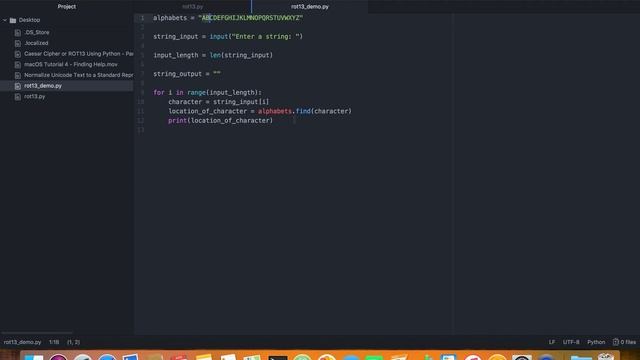Open rot13.py from the tree view
640x360 pixels.
point(35,97)
